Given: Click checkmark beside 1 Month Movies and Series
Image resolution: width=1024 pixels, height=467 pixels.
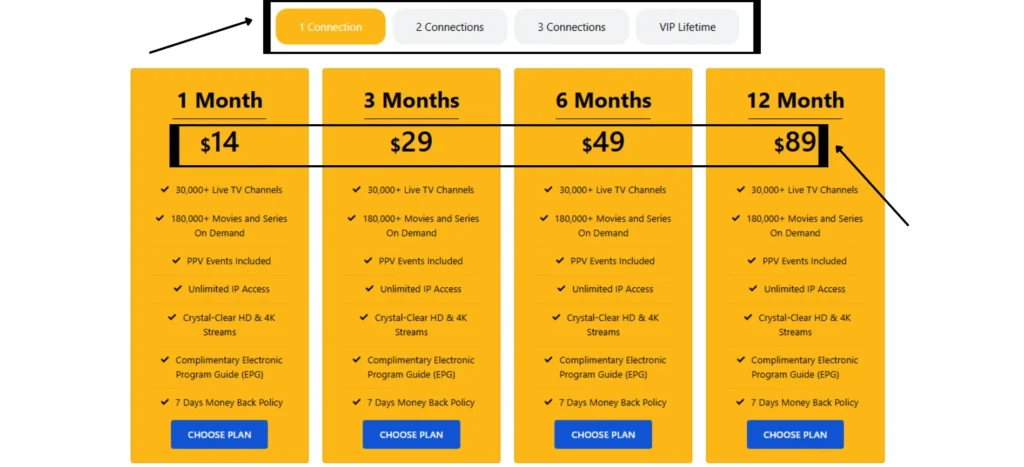Looking at the screenshot, I should (160, 218).
